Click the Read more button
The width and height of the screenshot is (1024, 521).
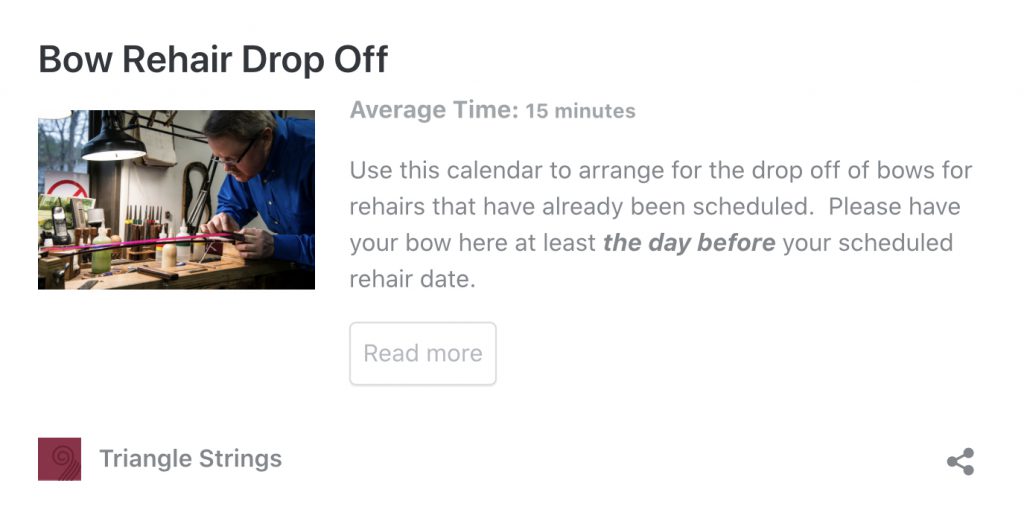(x=423, y=353)
